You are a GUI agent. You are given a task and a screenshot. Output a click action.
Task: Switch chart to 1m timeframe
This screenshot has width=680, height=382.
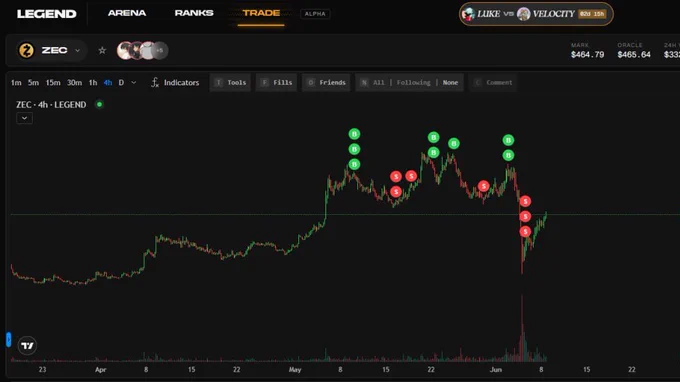16,82
